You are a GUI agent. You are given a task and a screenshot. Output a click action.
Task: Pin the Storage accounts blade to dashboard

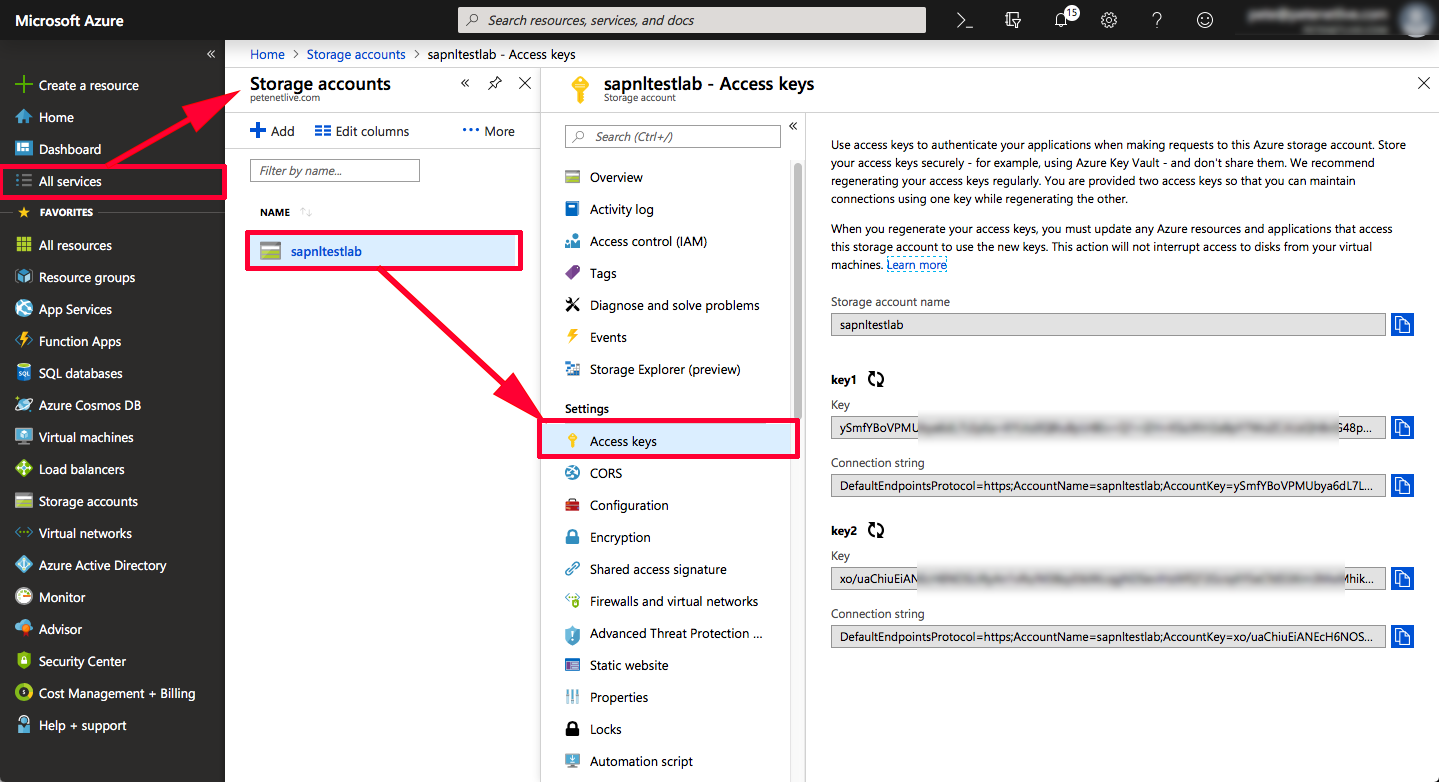coord(494,84)
